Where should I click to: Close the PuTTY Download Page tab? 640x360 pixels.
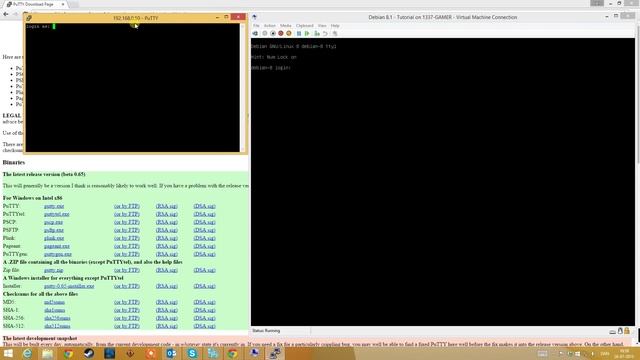[x=63, y=4]
